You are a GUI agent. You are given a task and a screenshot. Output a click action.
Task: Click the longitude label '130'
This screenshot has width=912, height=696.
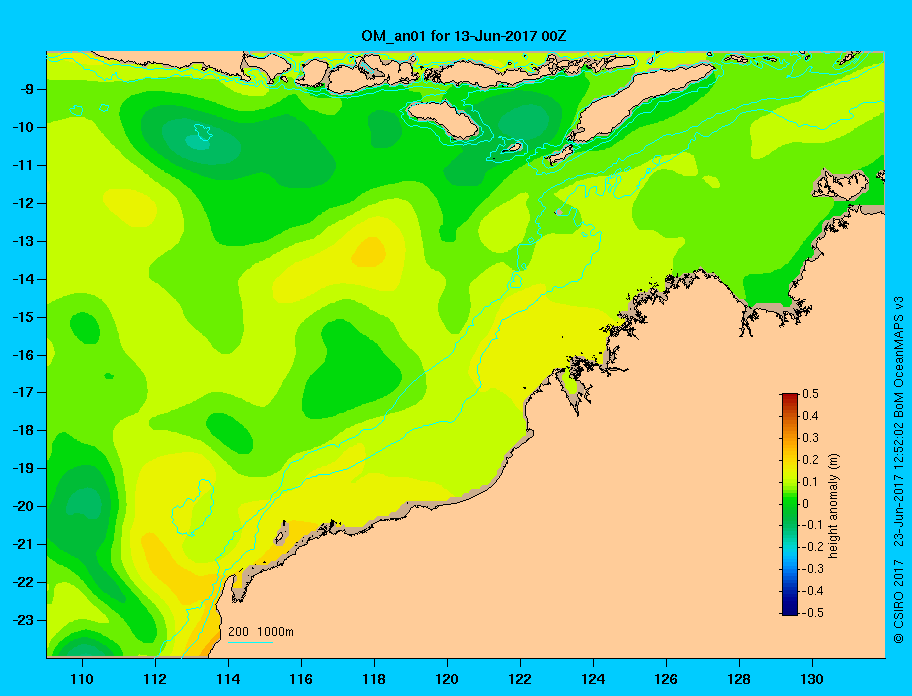812,679
